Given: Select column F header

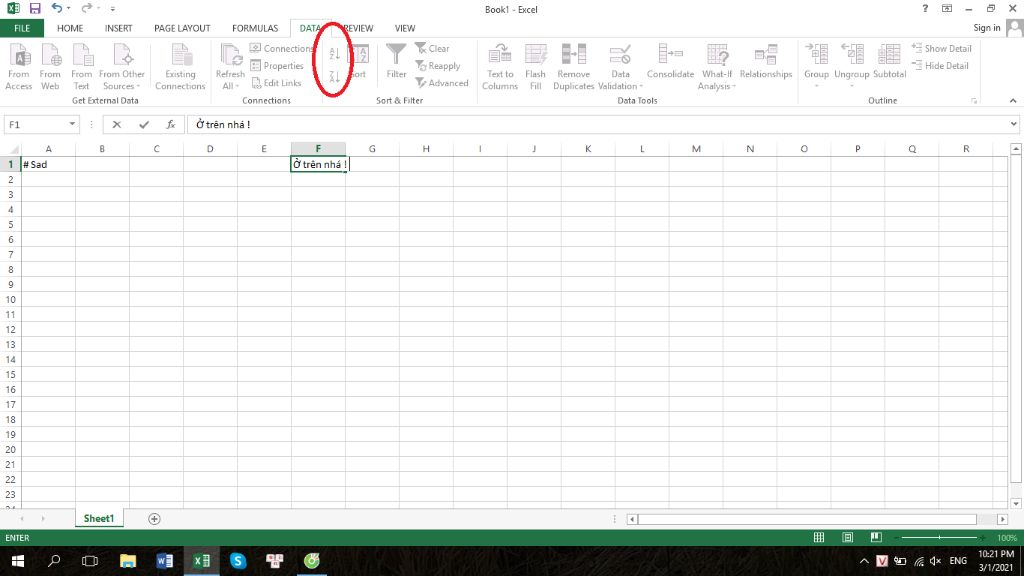Looking at the screenshot, I should [318, 149].
